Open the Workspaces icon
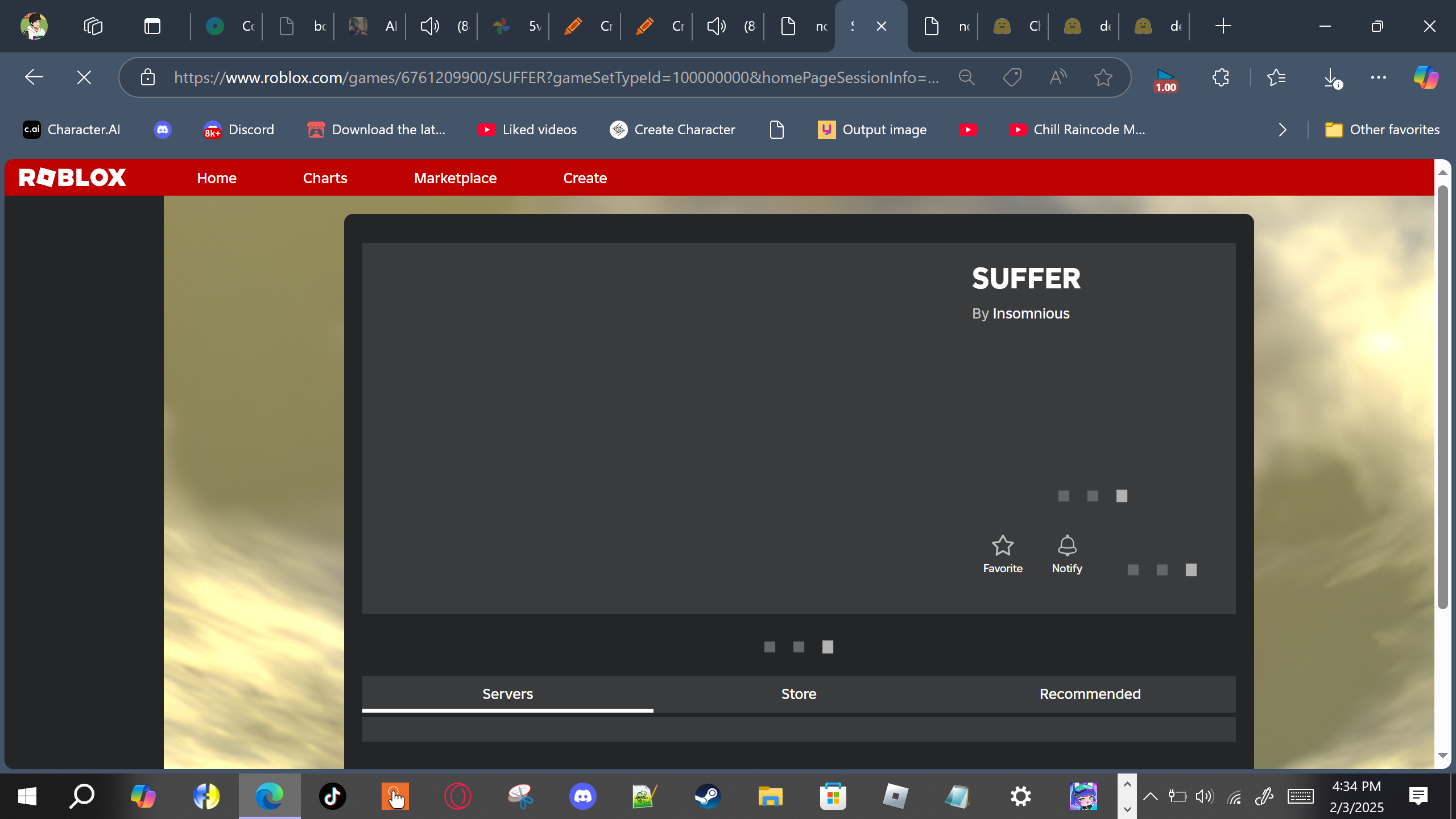This screenshot has width=1456, height=819. (x=93, y=26)
